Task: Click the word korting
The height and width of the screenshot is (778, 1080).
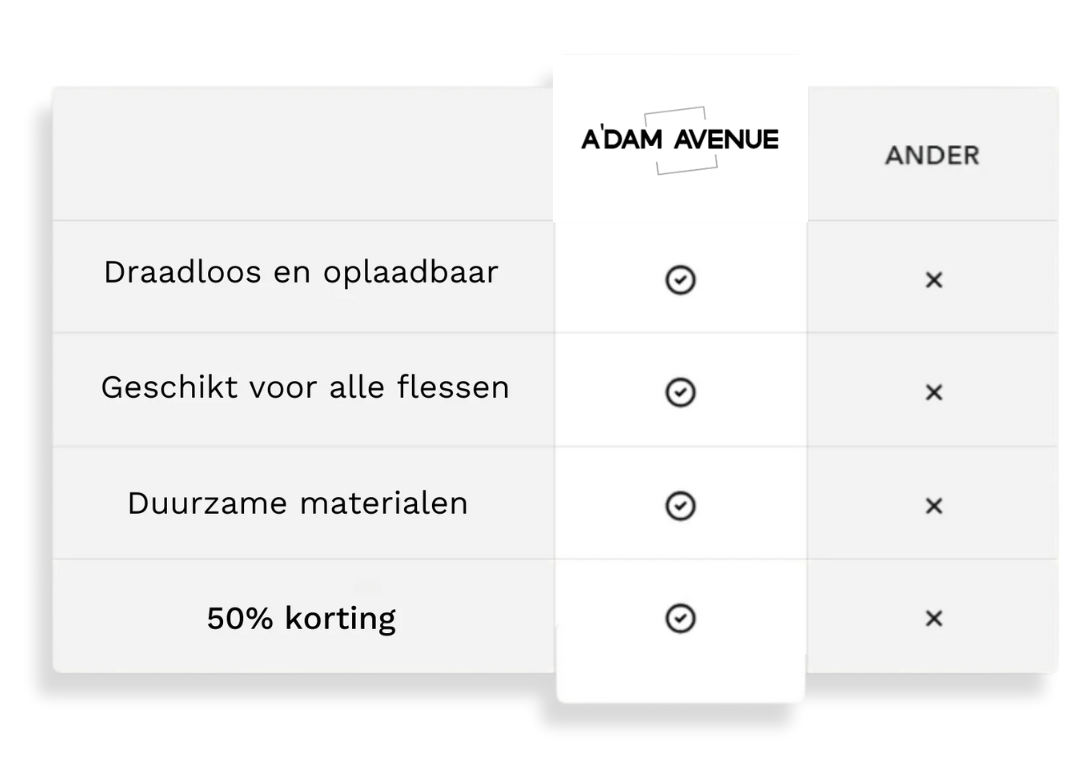Action: pos(340,619)
